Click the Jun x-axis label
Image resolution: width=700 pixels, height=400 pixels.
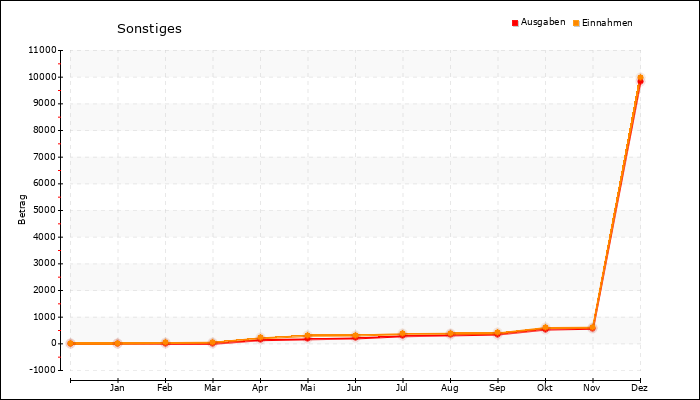tap(355, 387)
